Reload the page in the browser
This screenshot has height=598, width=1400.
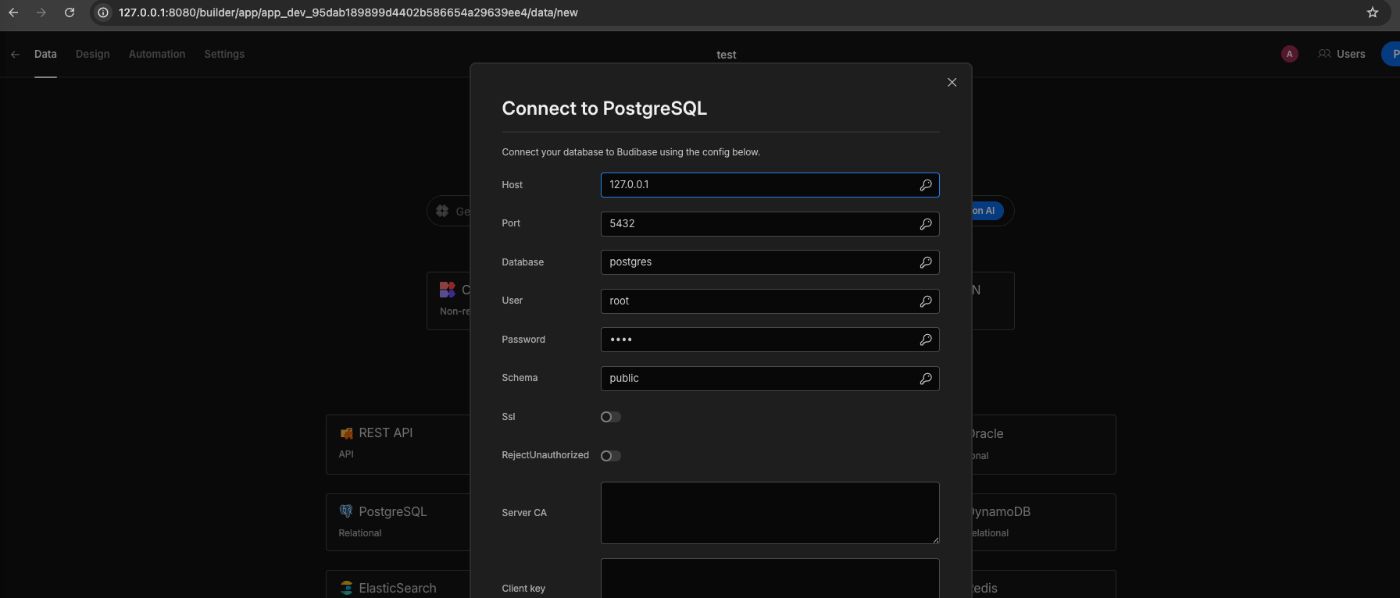[x=69, y=12]
